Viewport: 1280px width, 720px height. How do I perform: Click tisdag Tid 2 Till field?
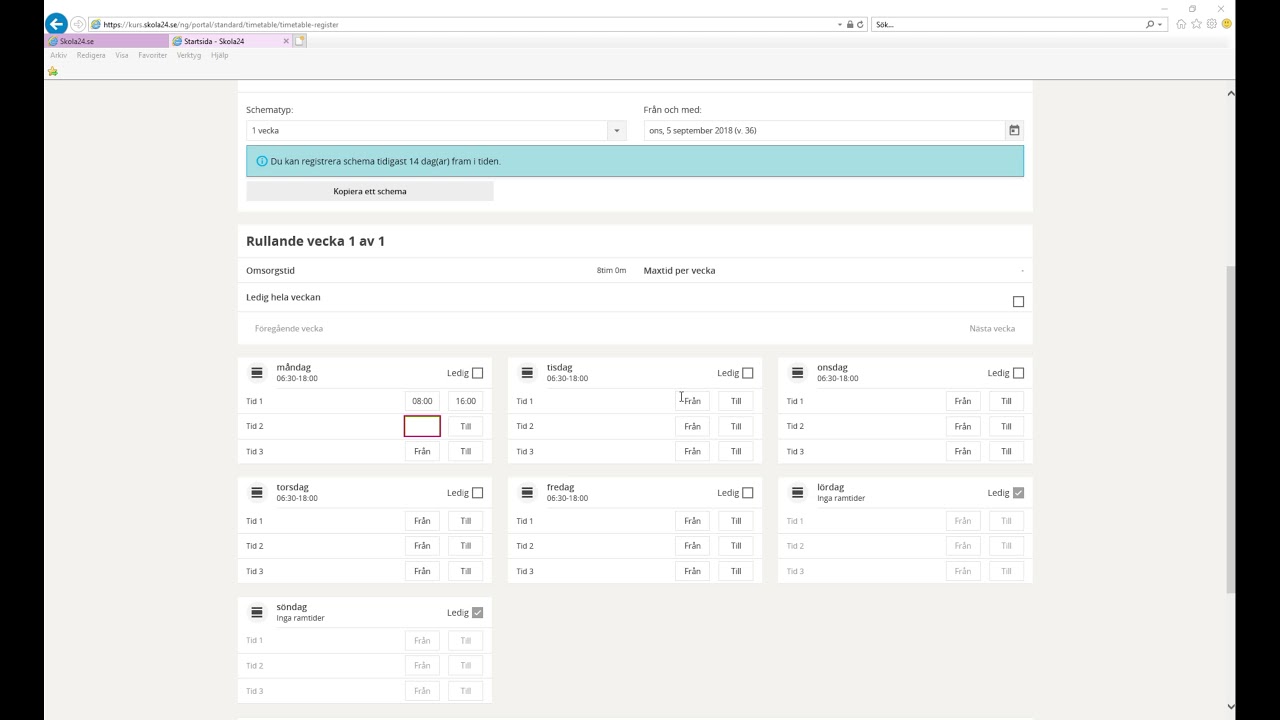(x=736, y=426)
